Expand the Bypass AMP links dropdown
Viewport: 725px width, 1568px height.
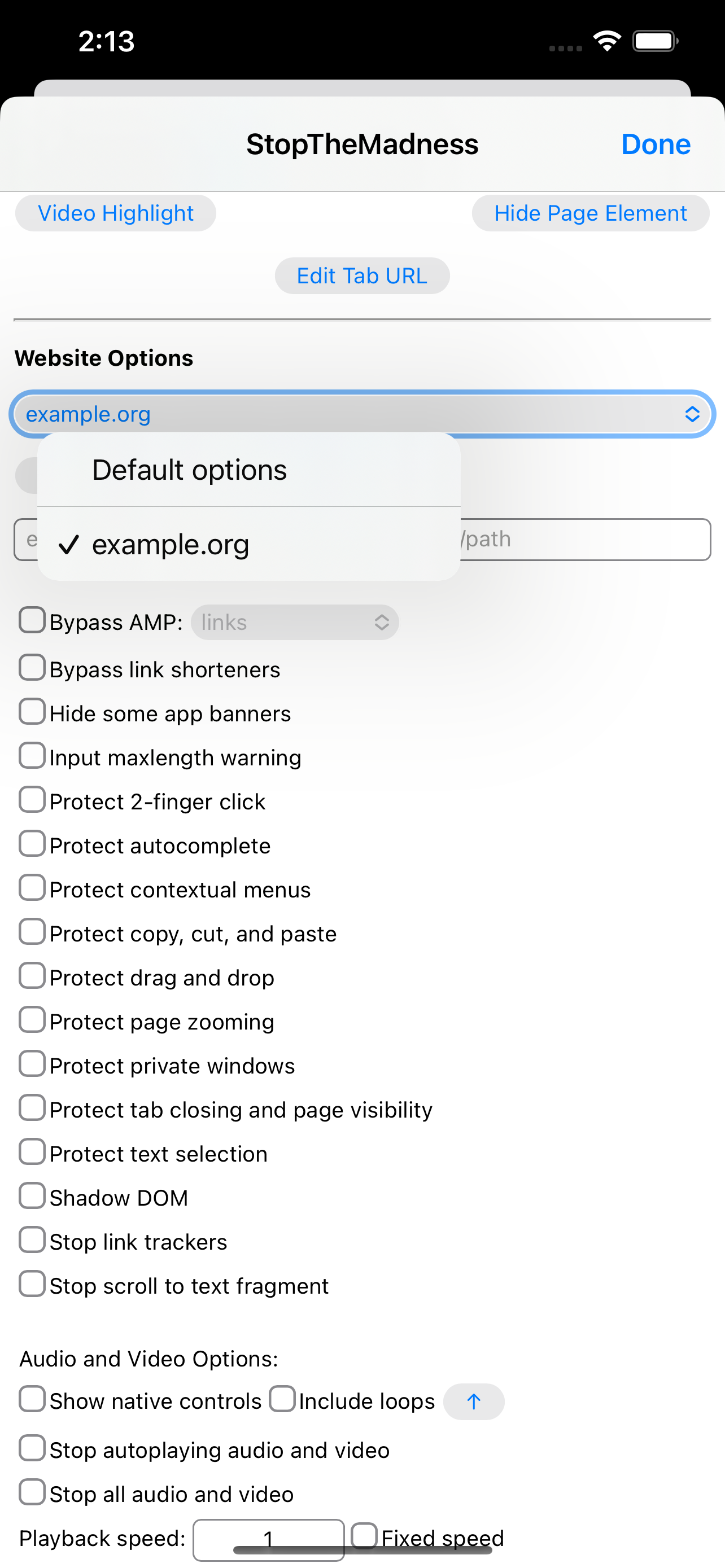coord(295,622)
